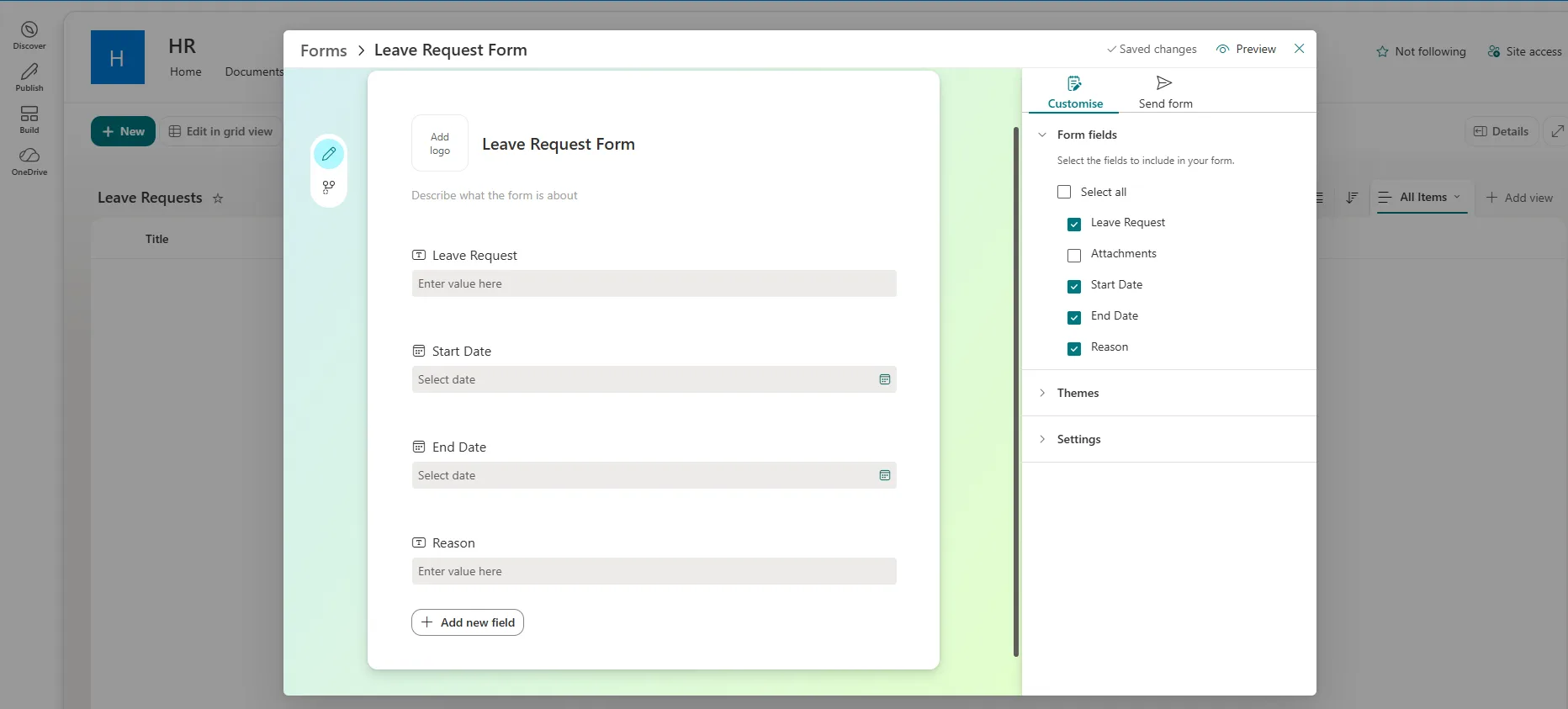Open OneDrive in the left sidebar
The height and width of the screenshot is (709, 1568).
(29, 161)
